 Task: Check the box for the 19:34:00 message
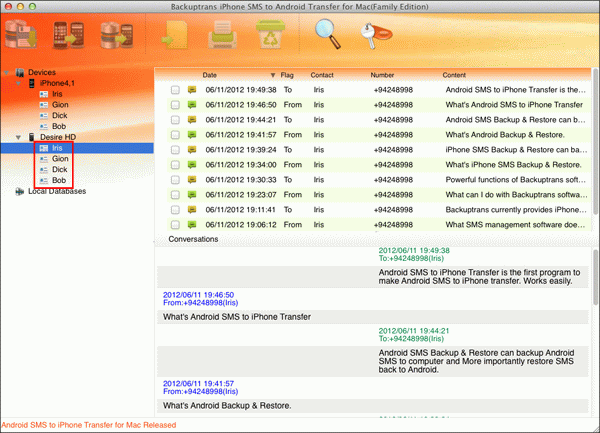pos(175,165)
